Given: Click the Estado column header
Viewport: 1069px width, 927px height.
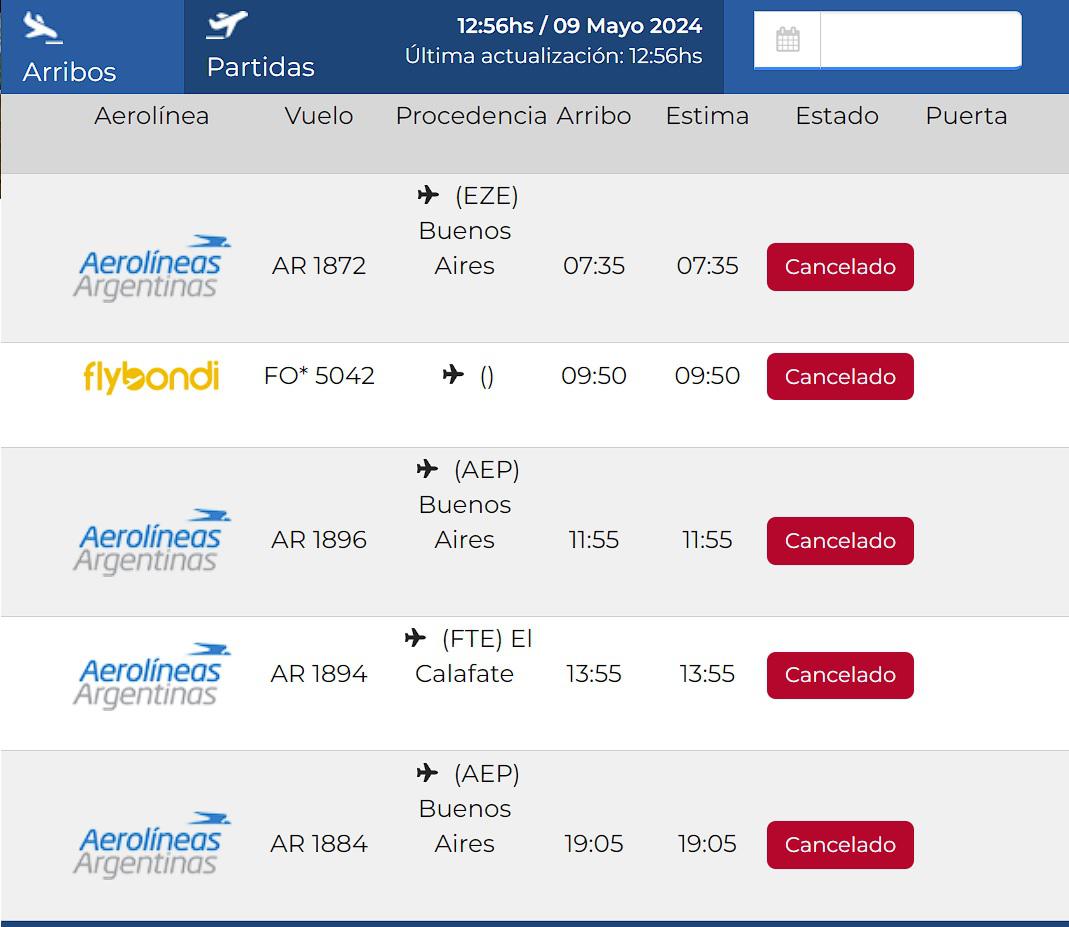Looking at the screenshot, I should tap(837, 116).
